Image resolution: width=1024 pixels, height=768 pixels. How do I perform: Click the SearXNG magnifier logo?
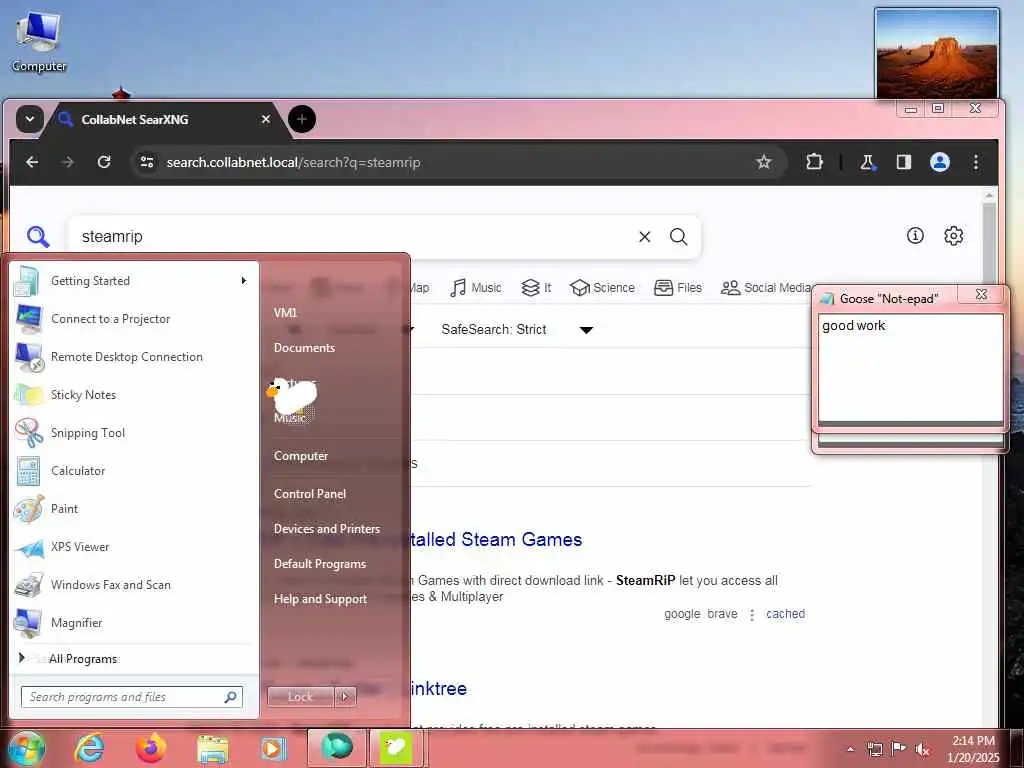click(38, 236)
